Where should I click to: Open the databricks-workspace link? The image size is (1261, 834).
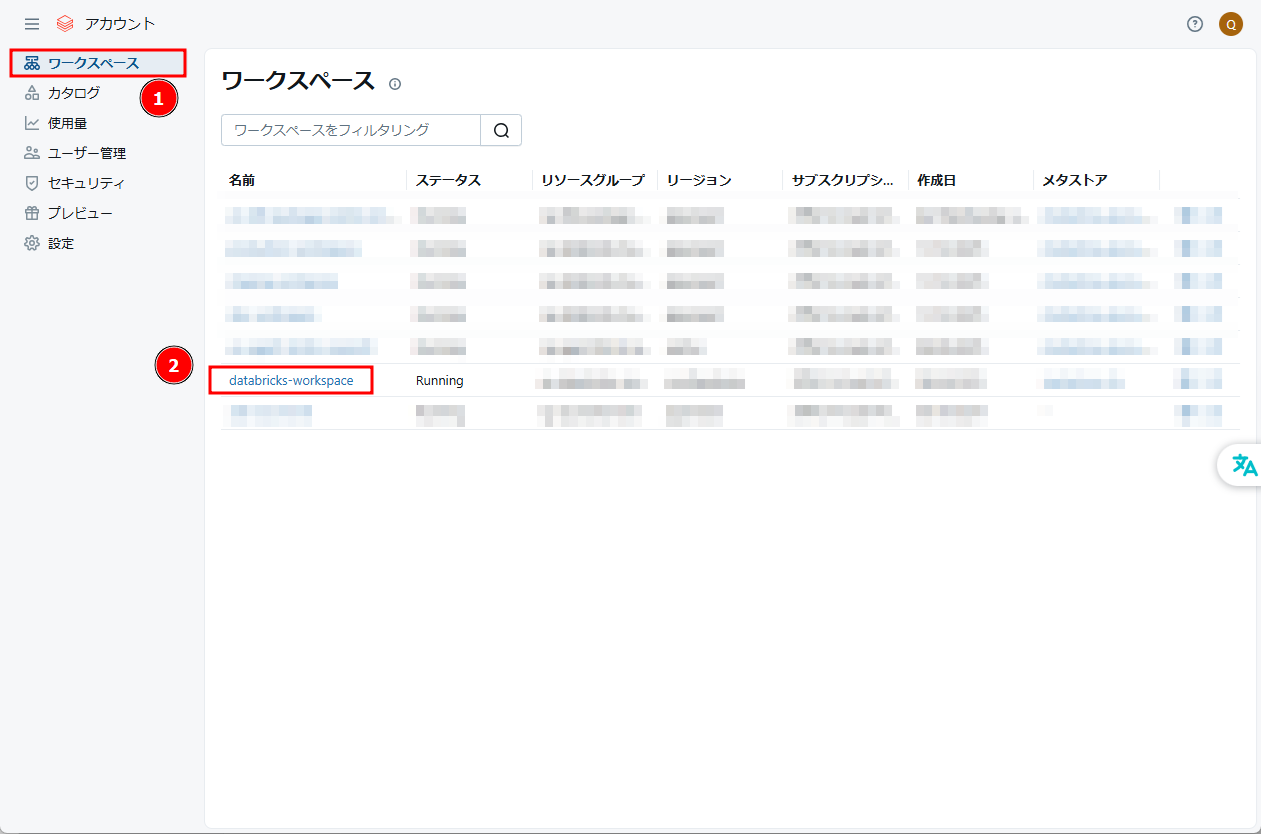click(x=291, y=380)
